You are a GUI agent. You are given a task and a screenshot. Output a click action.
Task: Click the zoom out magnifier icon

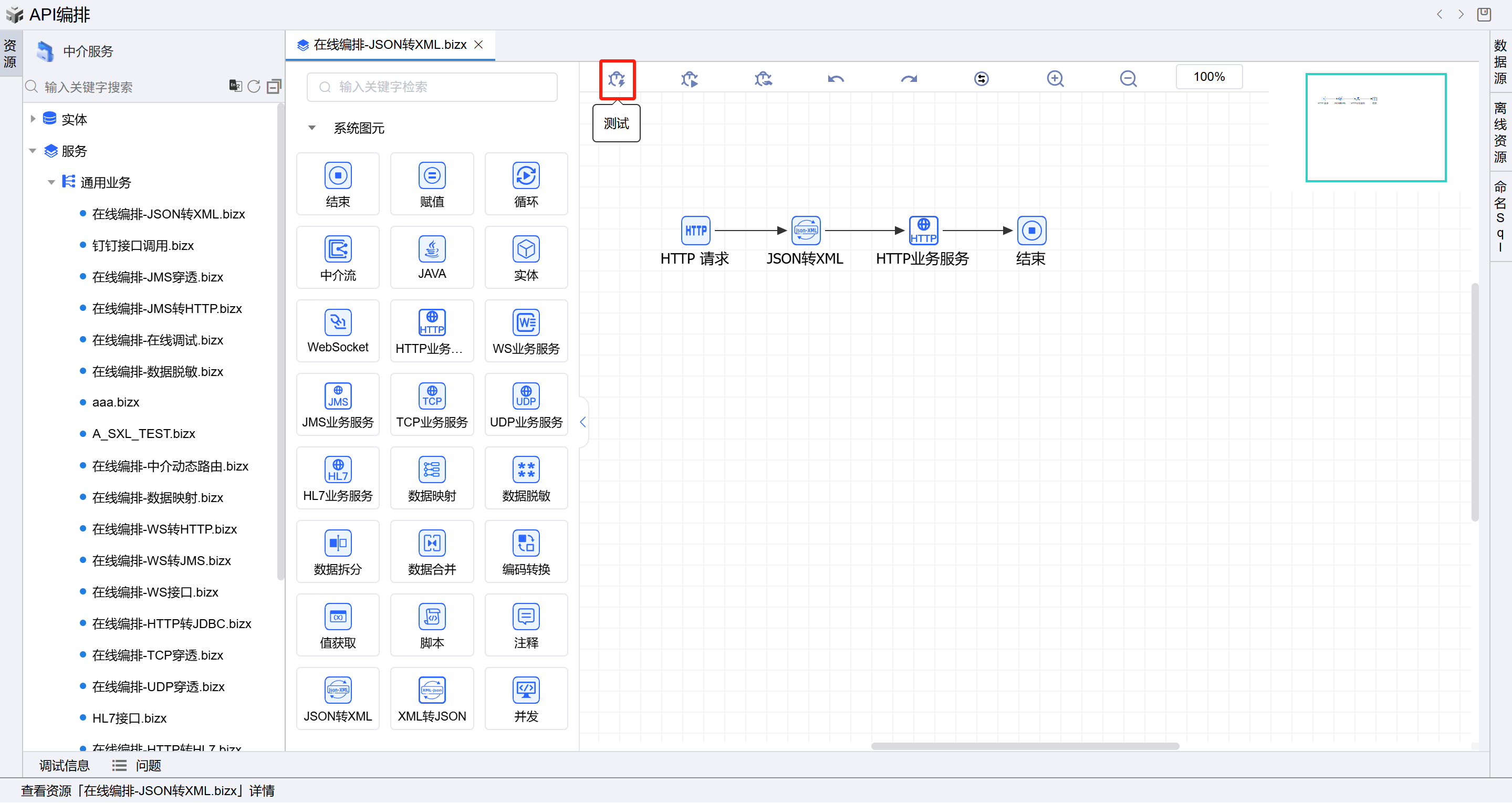click(x=1128, y=79)
